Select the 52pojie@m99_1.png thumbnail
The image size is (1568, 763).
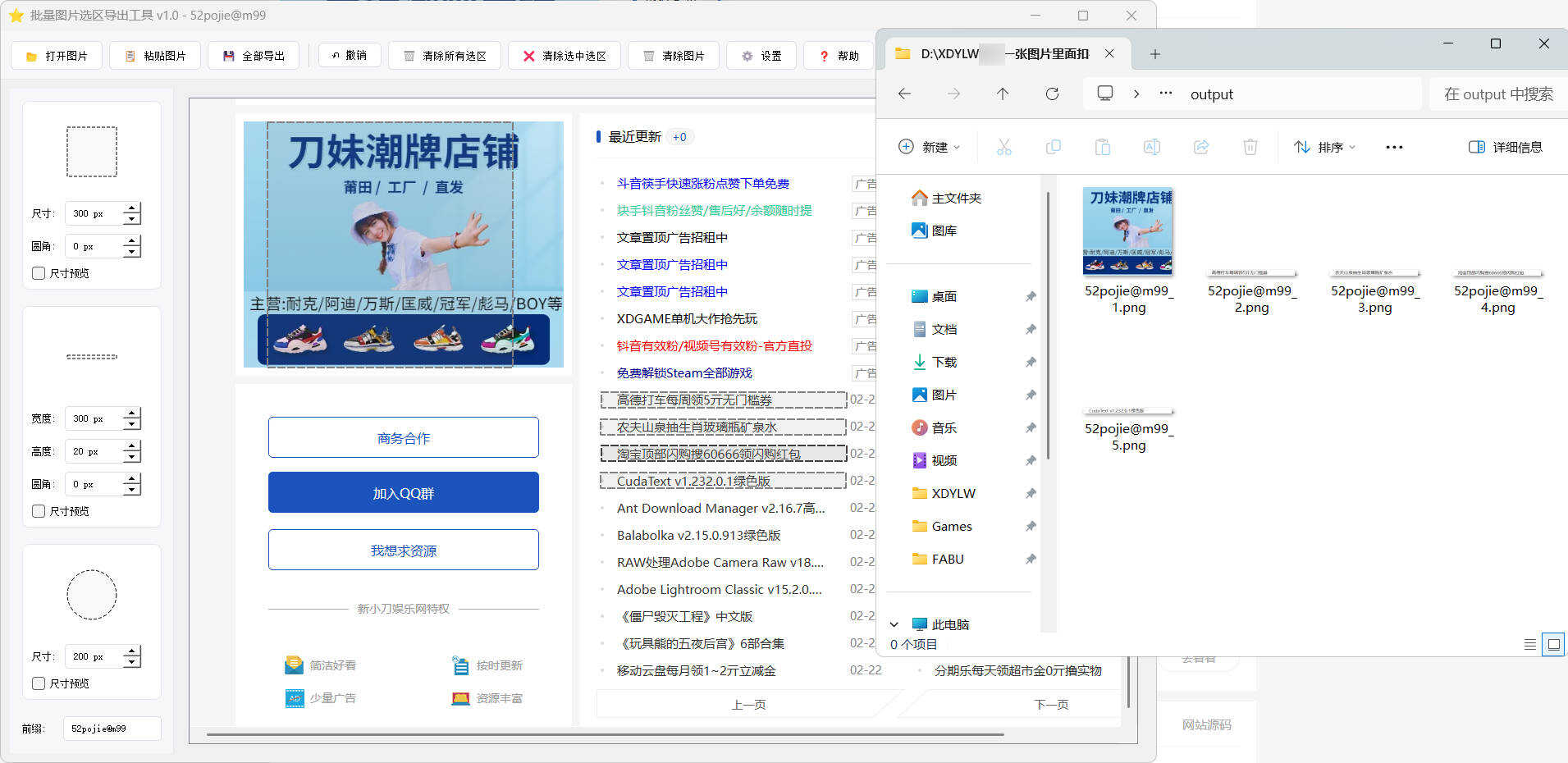pos(1128,232)
